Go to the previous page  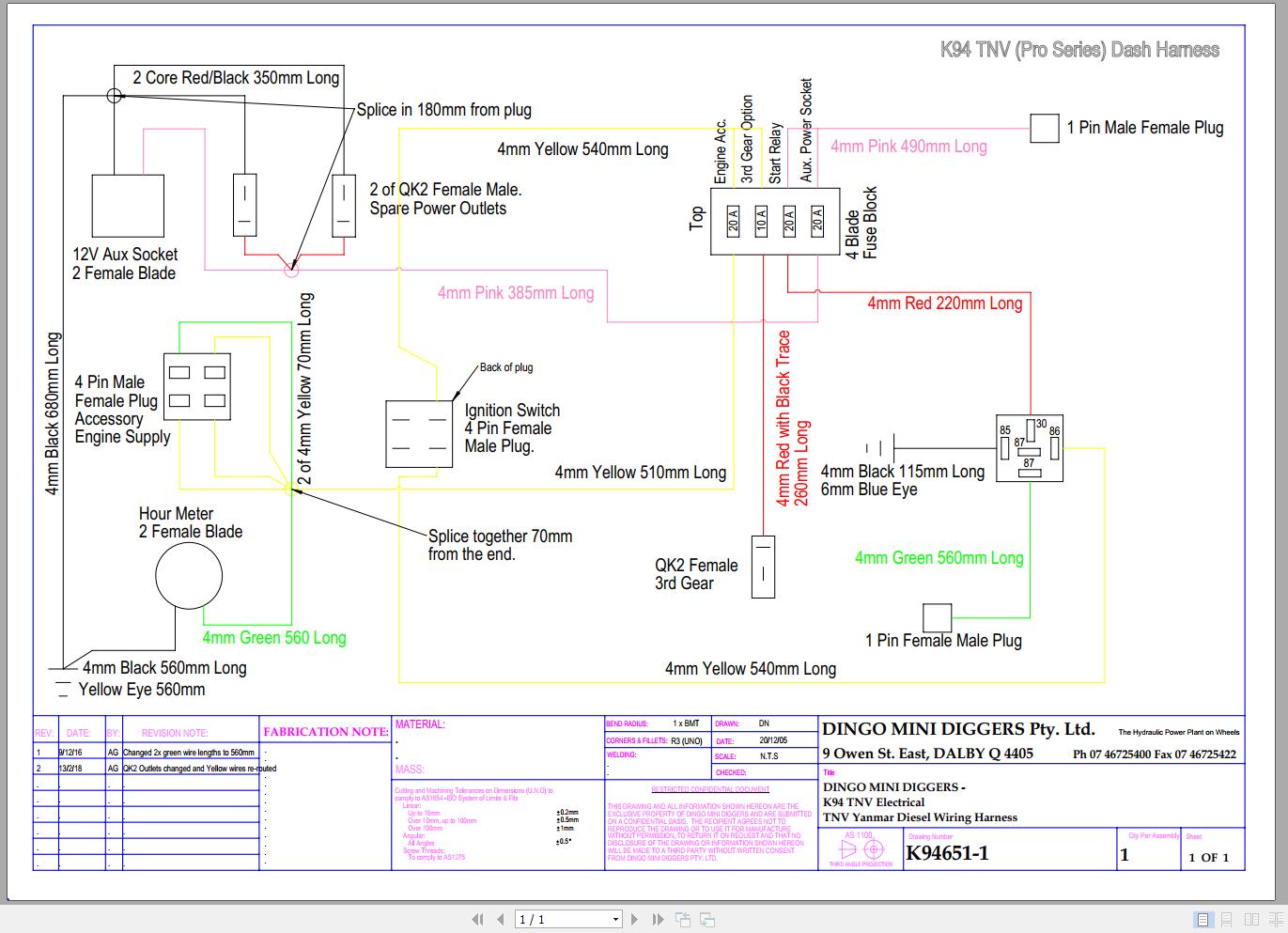(x=501, y=920)
